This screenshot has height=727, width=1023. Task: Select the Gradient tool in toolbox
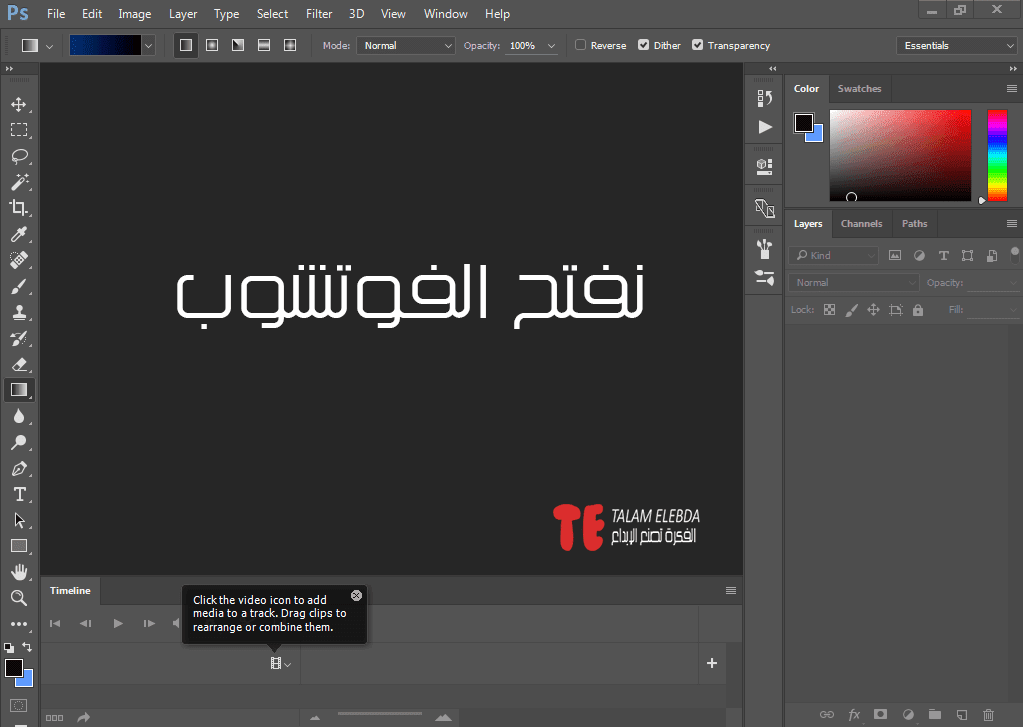click(19, 390)
